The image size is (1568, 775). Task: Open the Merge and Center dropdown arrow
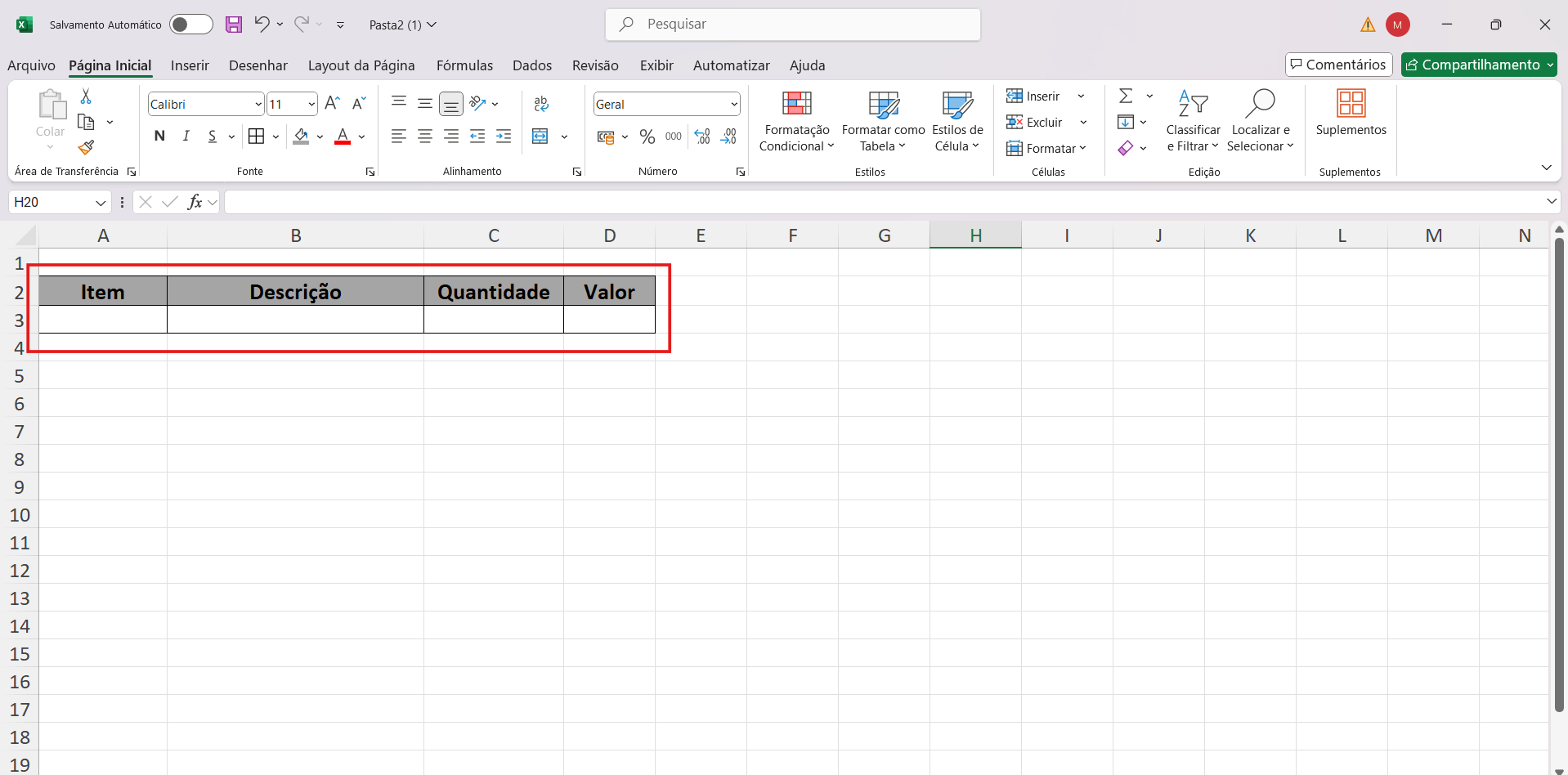(x=564, y=137)
